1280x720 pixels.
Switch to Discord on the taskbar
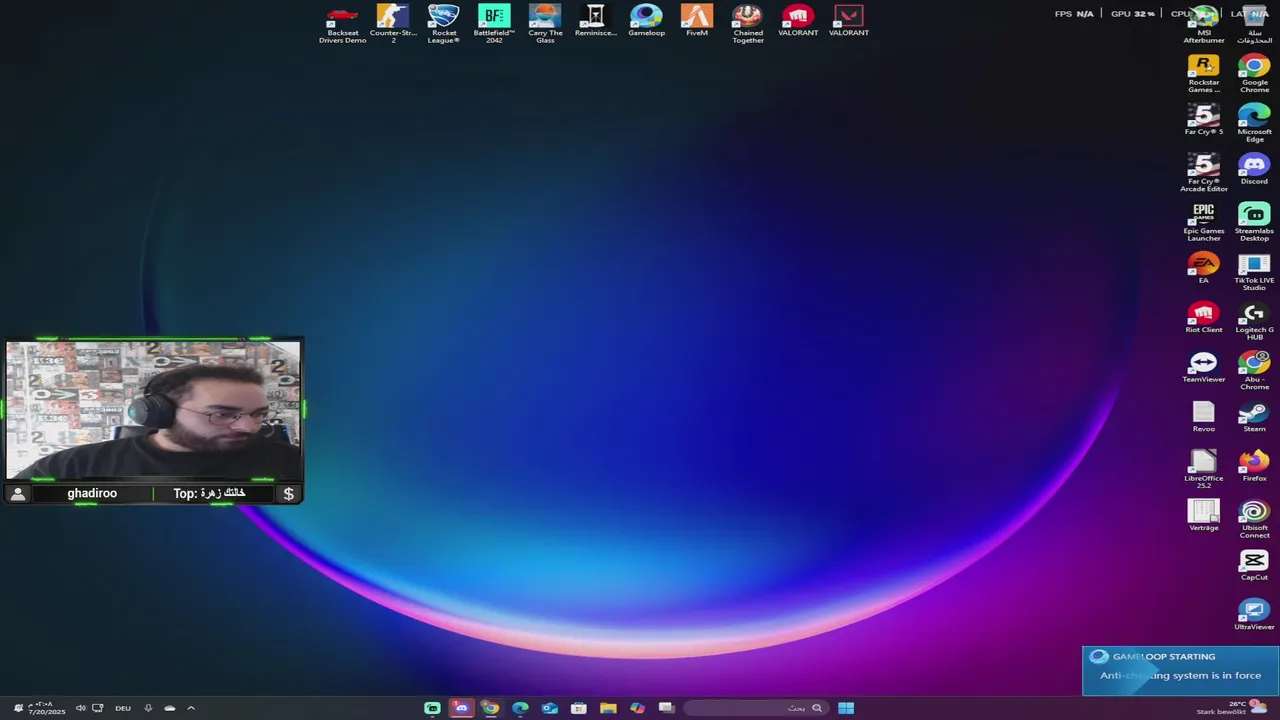click(461, 708)
